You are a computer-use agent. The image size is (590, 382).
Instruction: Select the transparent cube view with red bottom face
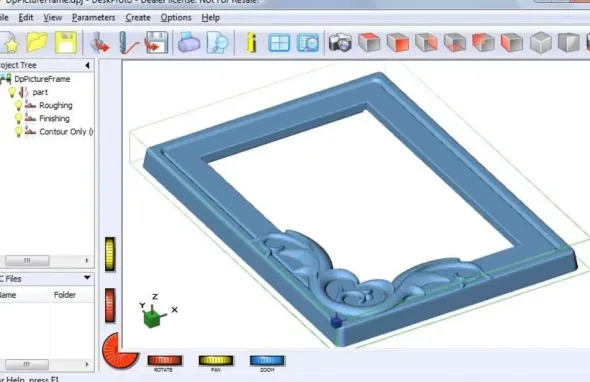pyautogui.click(x=455, y=42)
